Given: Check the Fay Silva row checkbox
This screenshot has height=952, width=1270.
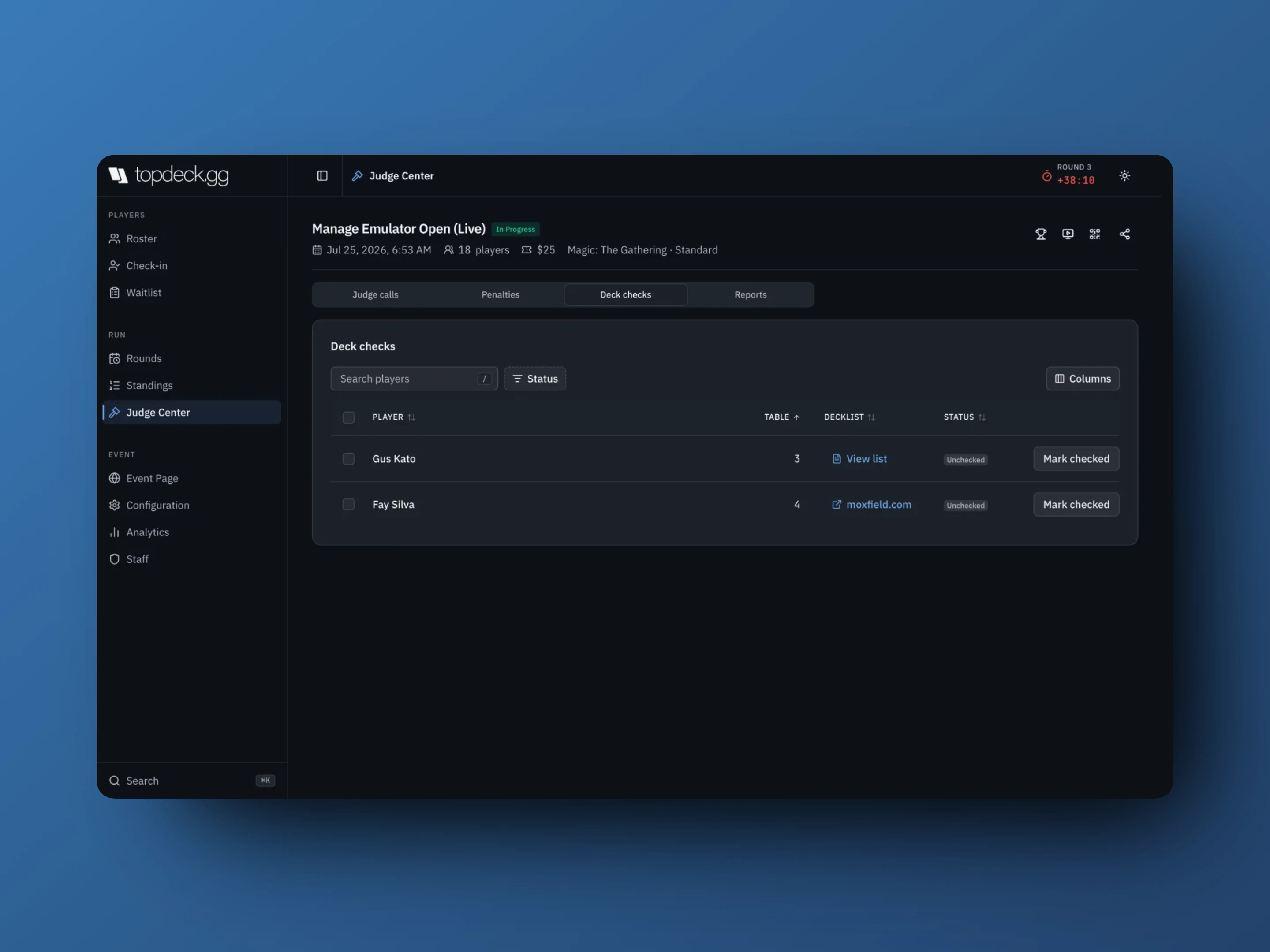Looking at the screenshot, I should tap(348, 504).
